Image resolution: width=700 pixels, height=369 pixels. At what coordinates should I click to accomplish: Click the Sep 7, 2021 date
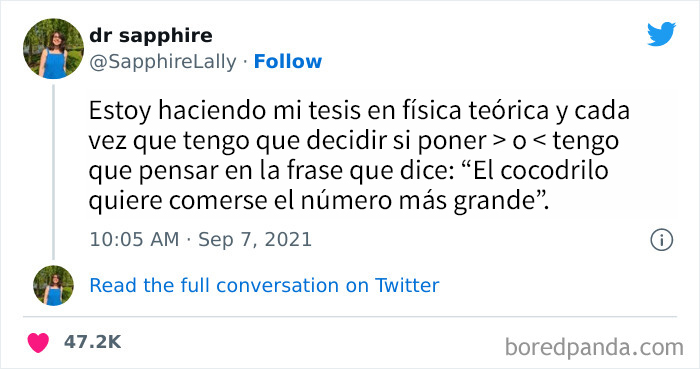(255, 240)
